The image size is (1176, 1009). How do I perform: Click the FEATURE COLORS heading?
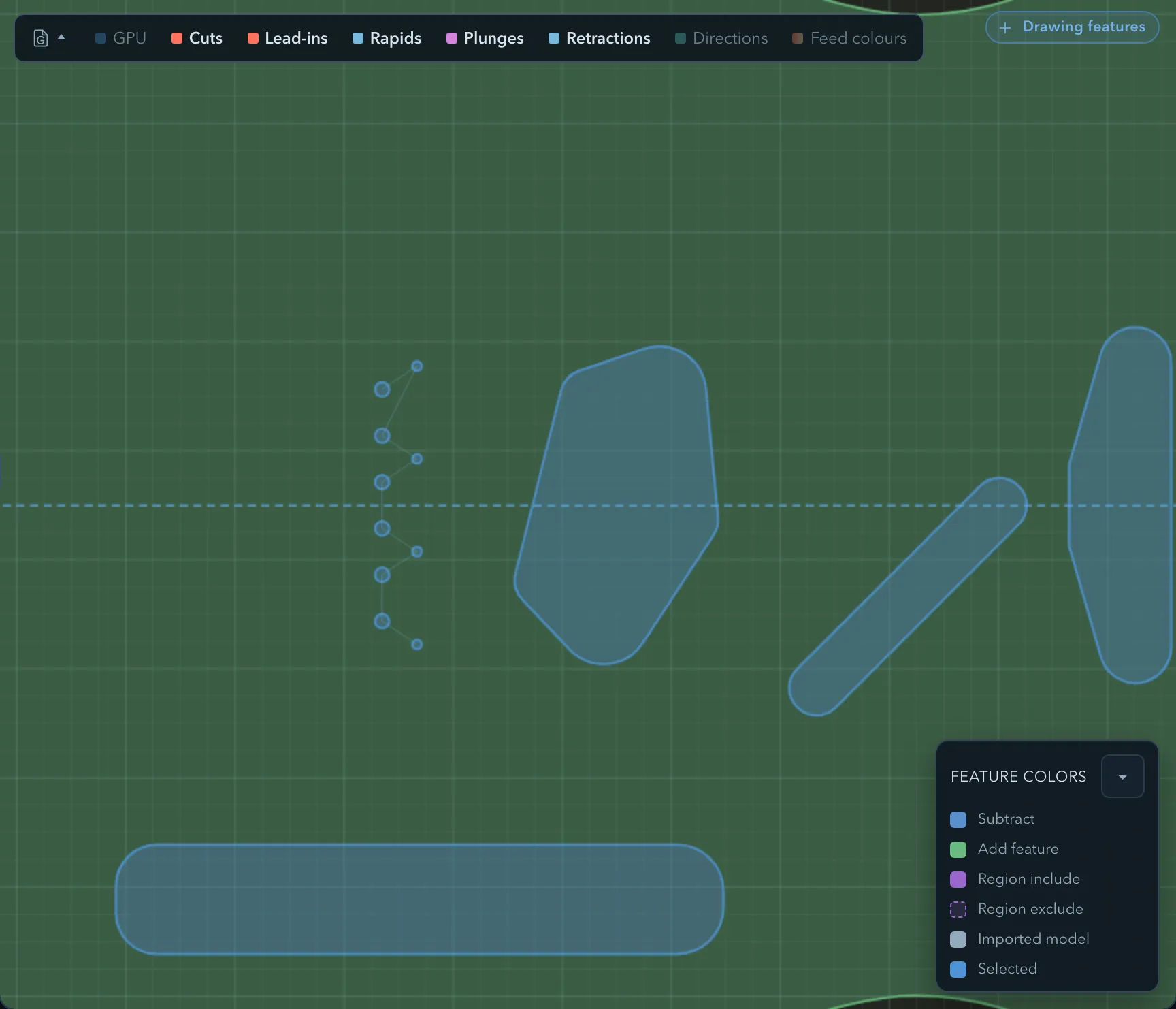click(x=1018, y=776)
